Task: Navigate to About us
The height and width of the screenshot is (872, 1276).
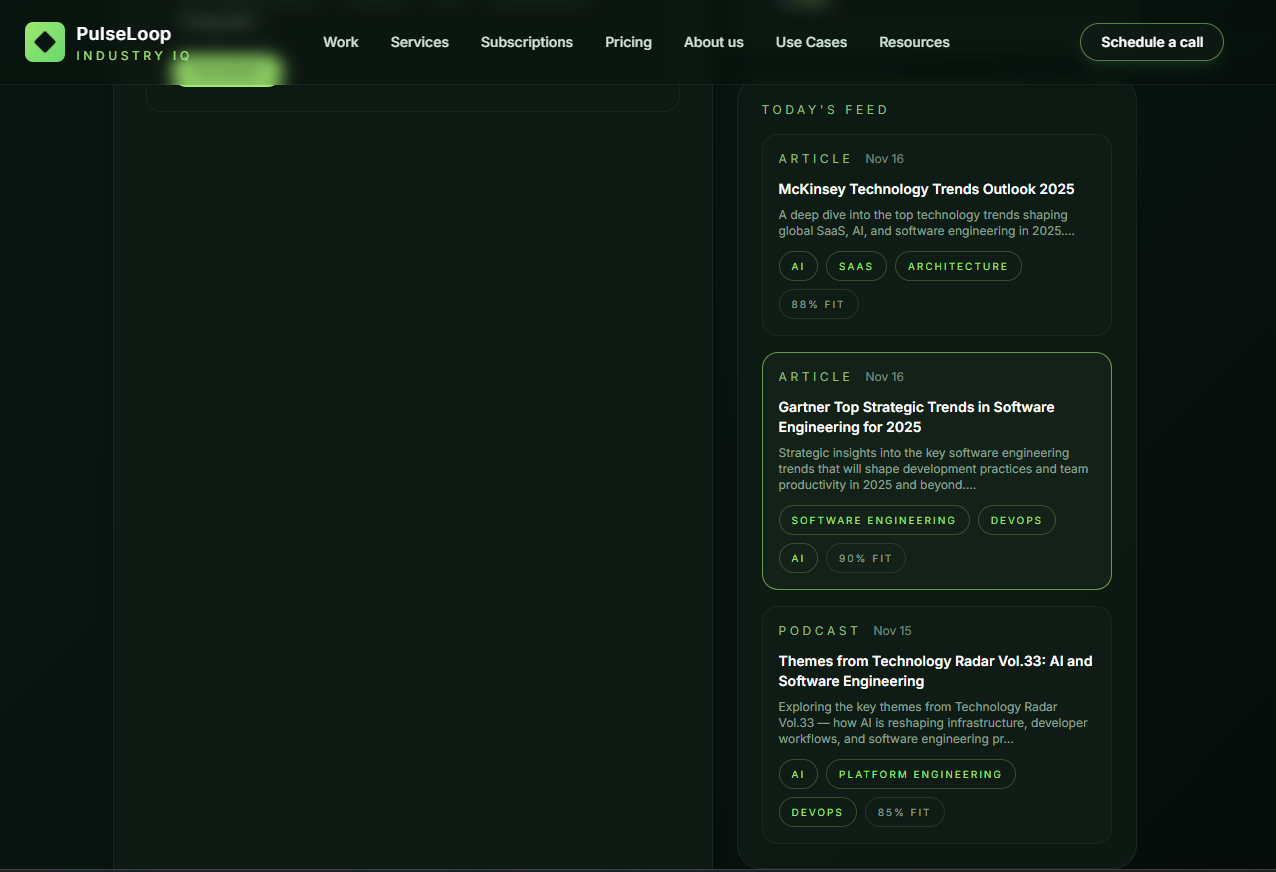Action: 714,42
